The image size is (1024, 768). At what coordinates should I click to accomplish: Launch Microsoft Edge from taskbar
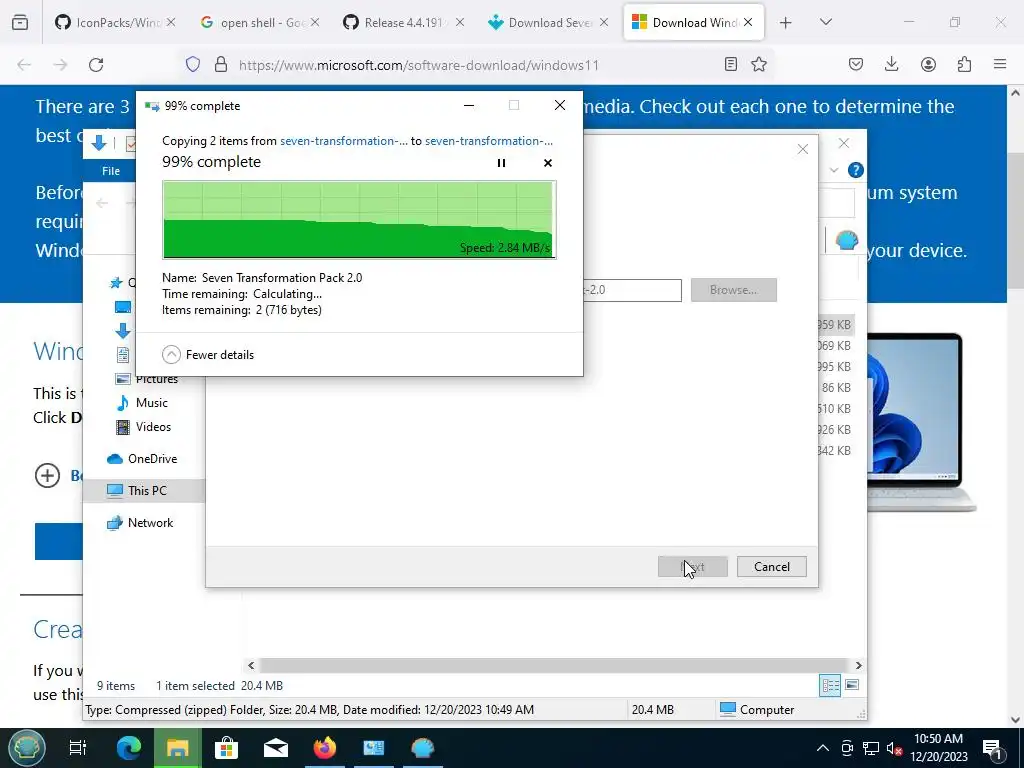[129, 748]
